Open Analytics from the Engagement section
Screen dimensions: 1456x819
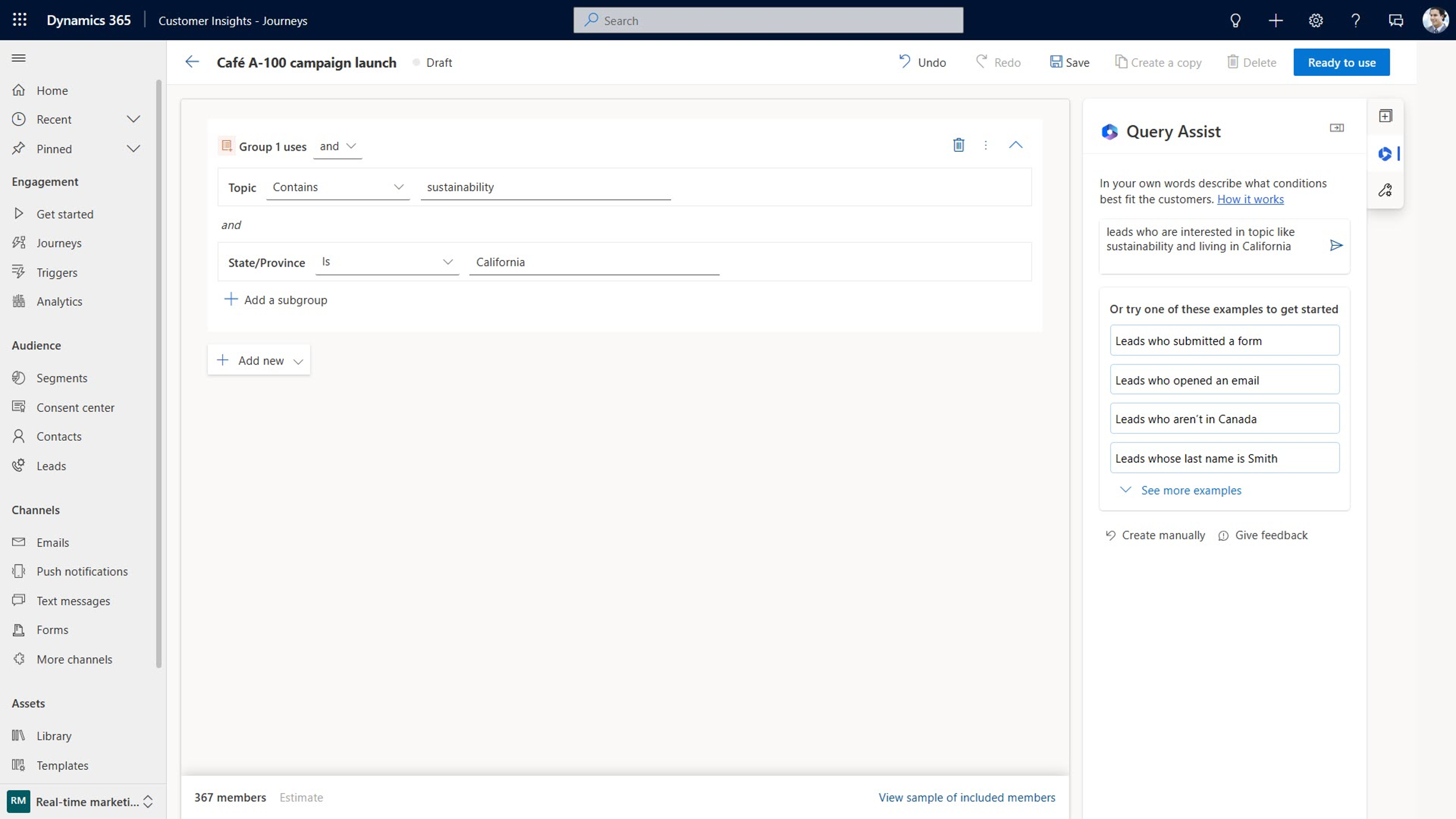pyautogui.click(x=59, y=301)
